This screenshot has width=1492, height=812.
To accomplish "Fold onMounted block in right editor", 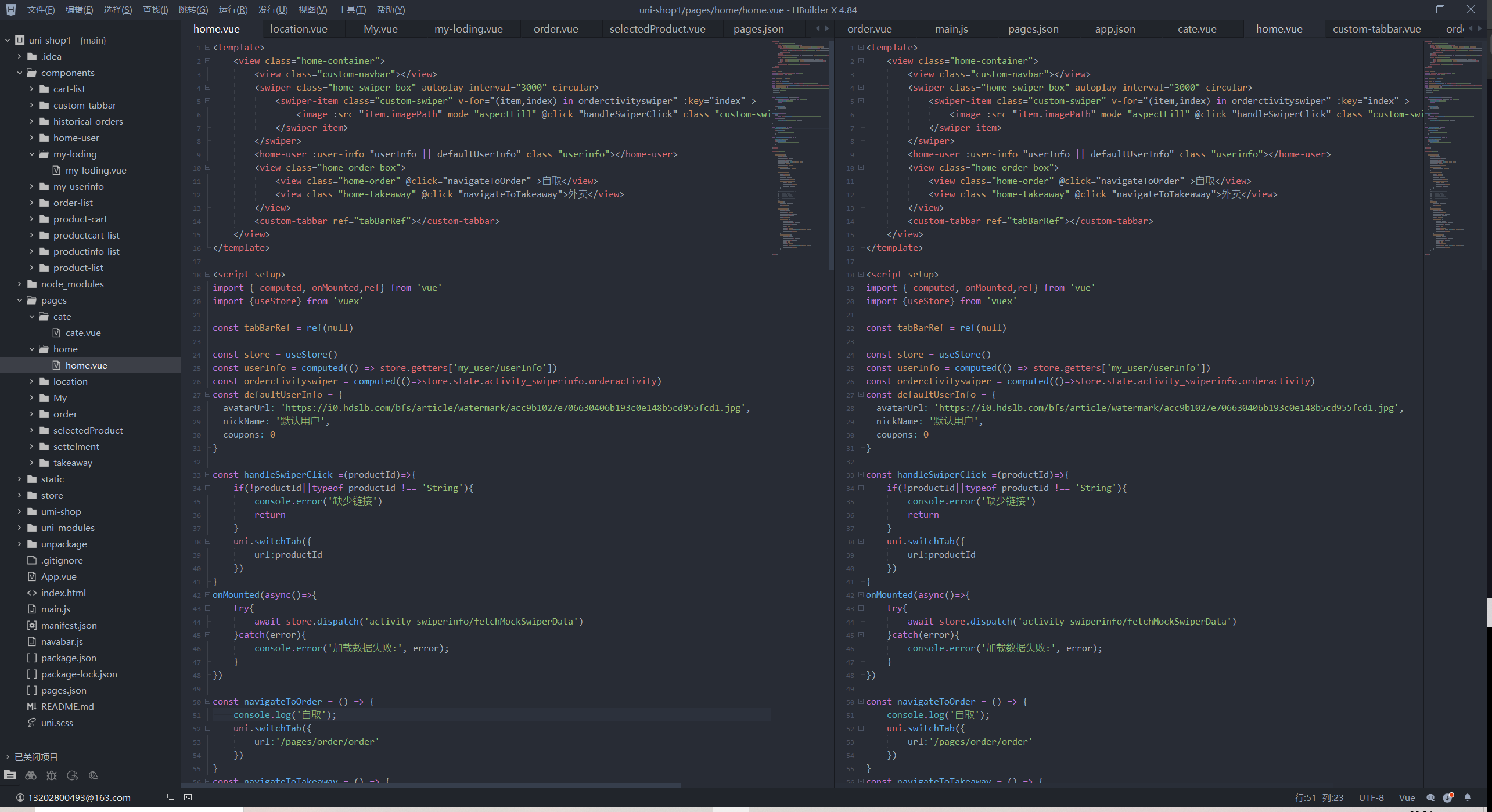I will 861,595.
